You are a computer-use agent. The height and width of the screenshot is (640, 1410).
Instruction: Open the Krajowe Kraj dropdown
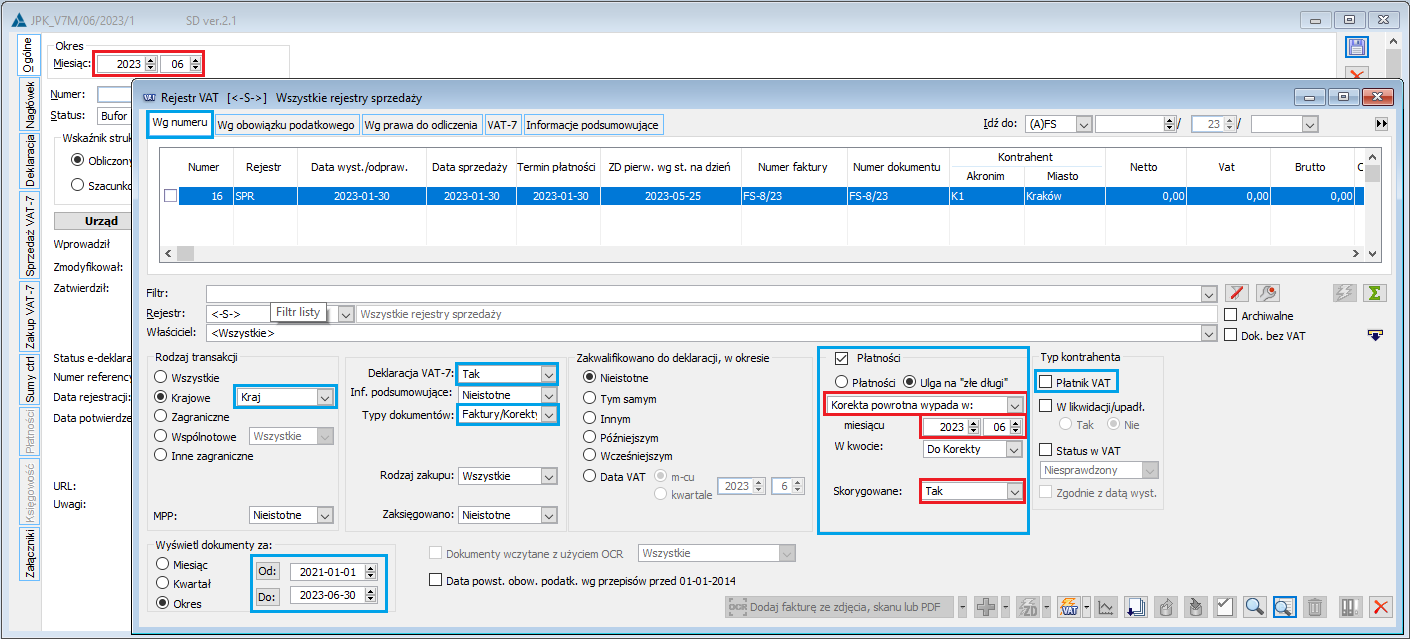point(323,397)
